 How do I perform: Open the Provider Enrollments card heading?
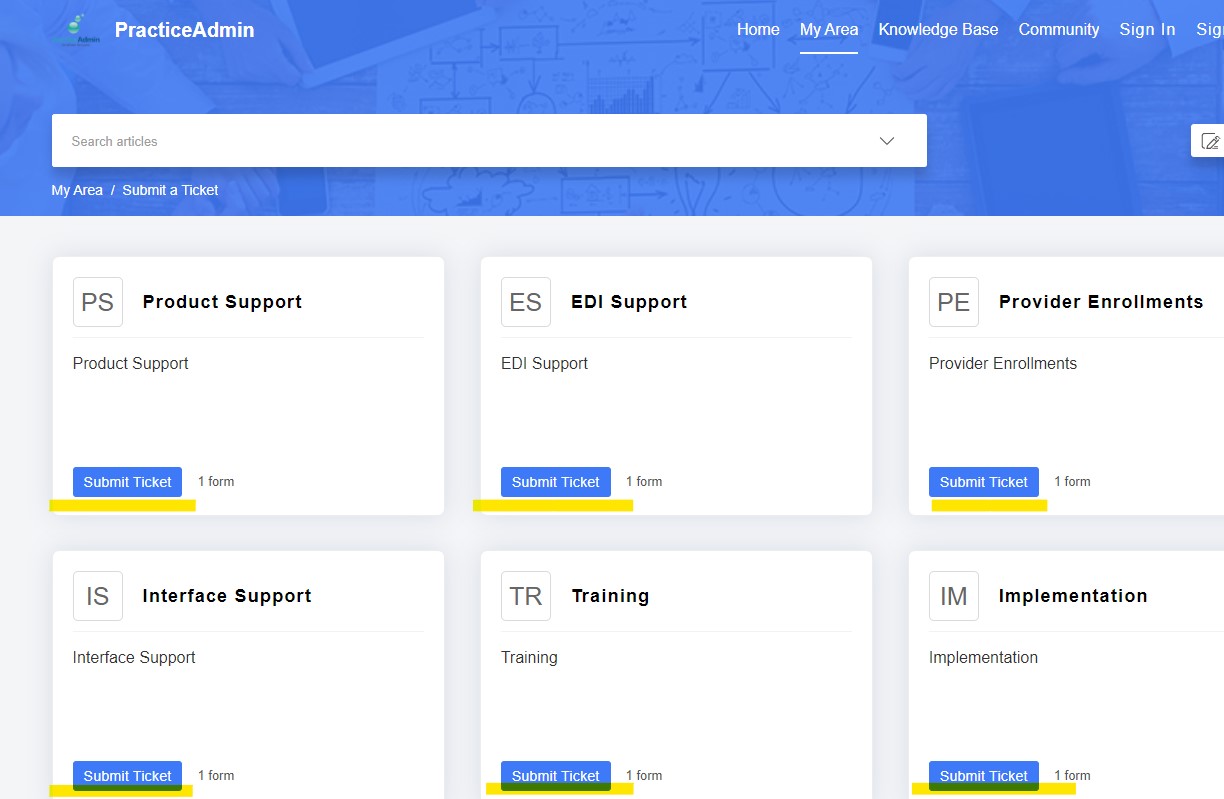(x=1101, y=302)
